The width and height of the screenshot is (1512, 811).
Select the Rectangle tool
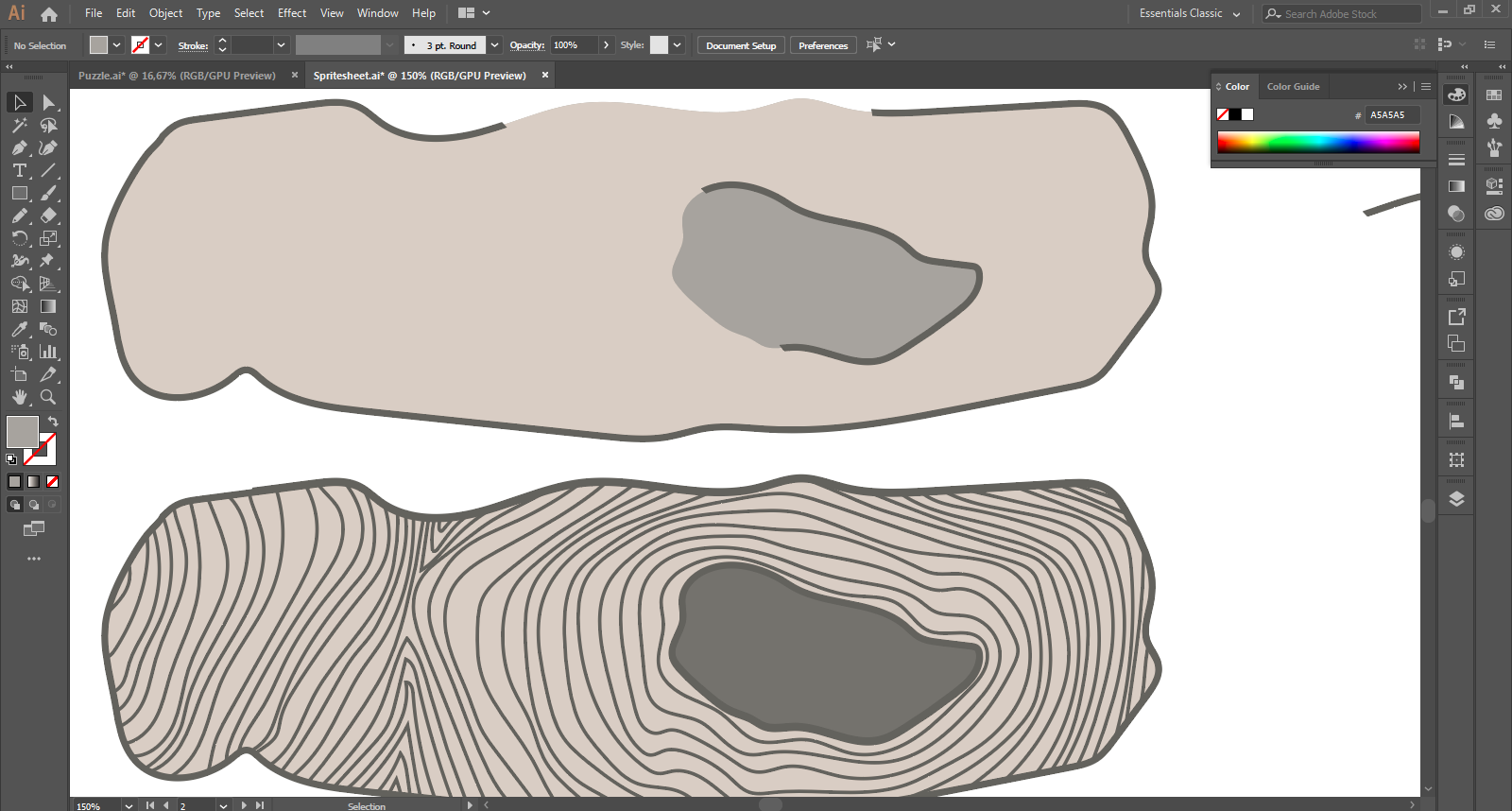pos(20,193)
